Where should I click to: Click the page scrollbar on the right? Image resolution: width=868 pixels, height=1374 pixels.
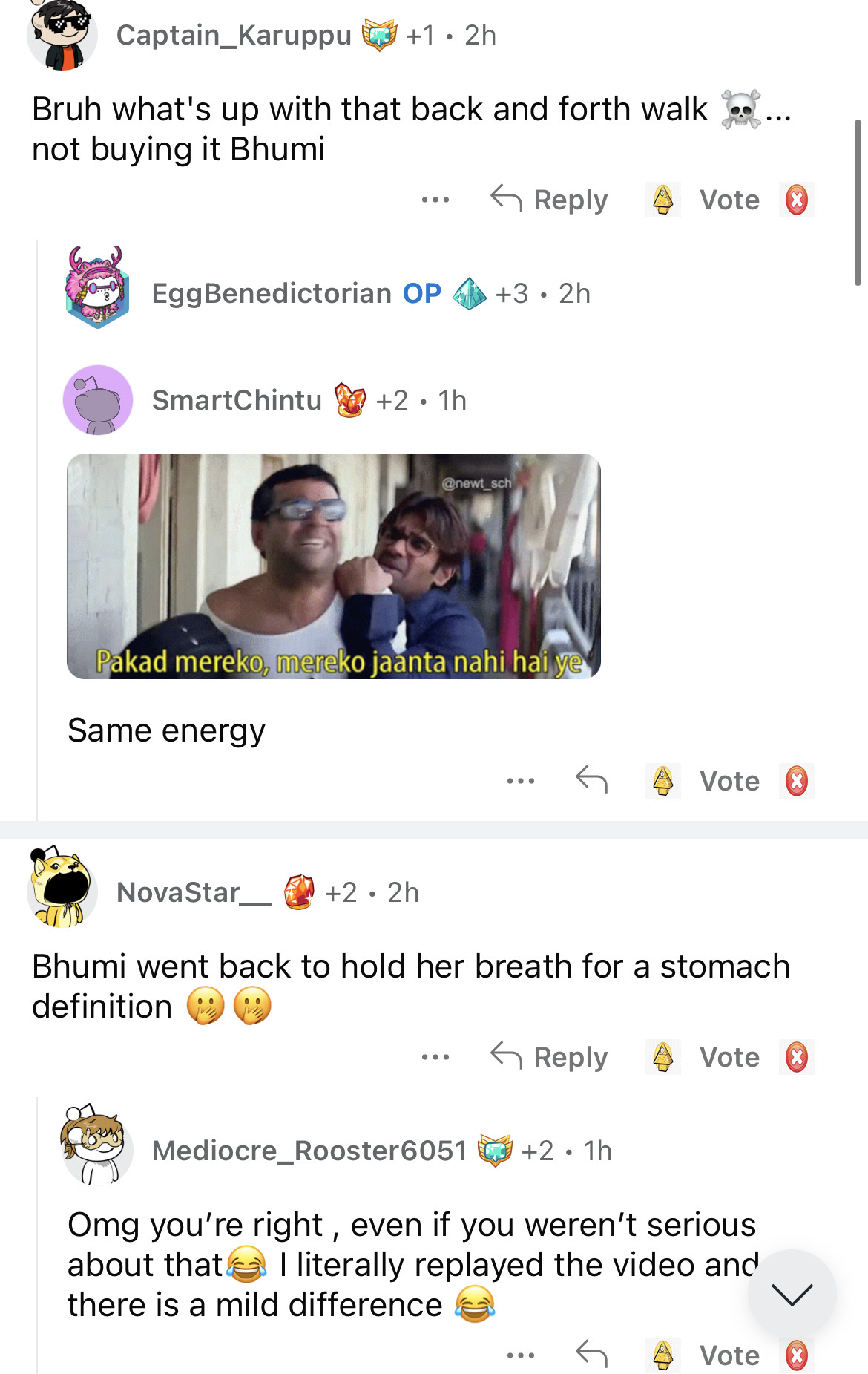[858, 202]
